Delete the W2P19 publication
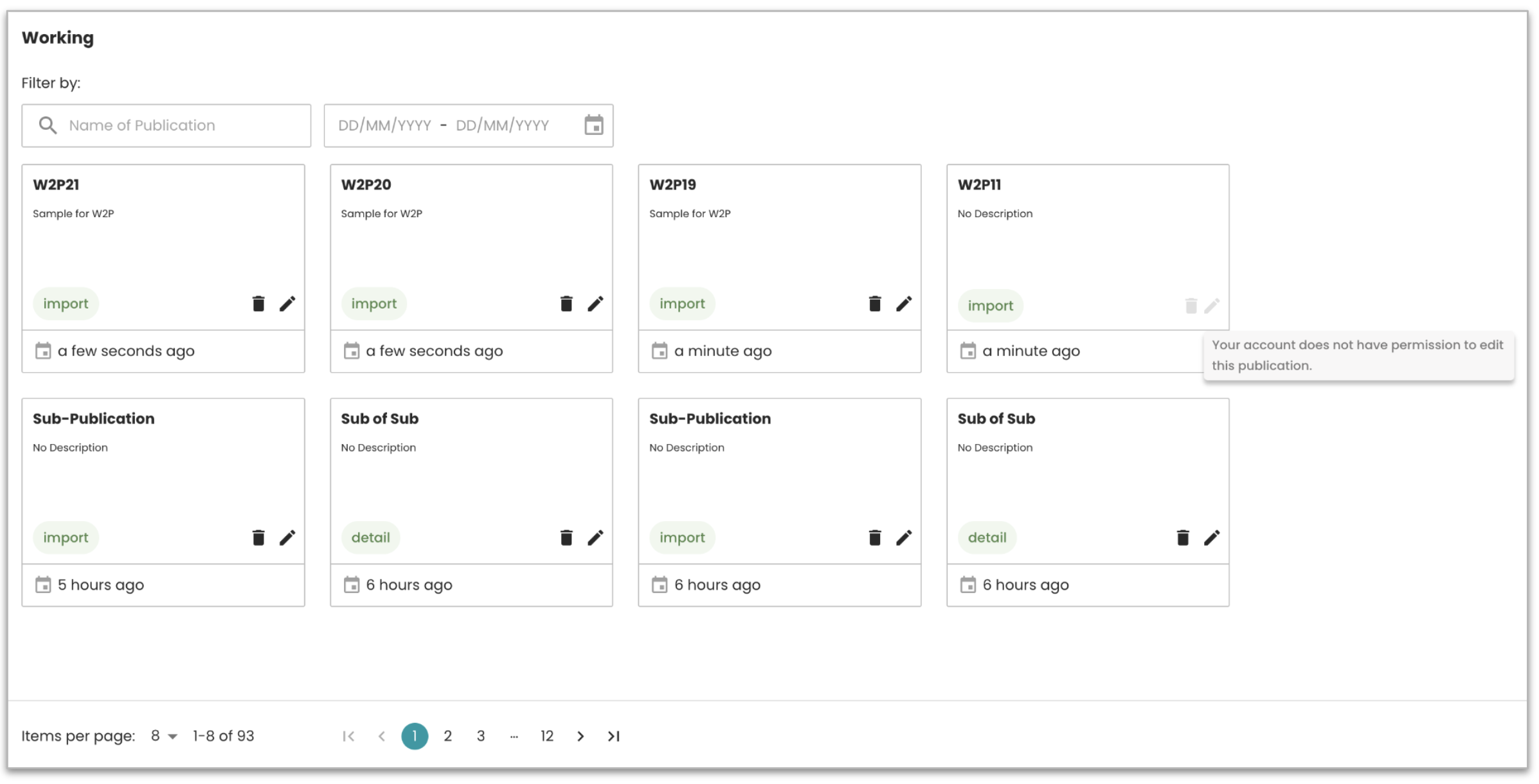 pos(875,304)
